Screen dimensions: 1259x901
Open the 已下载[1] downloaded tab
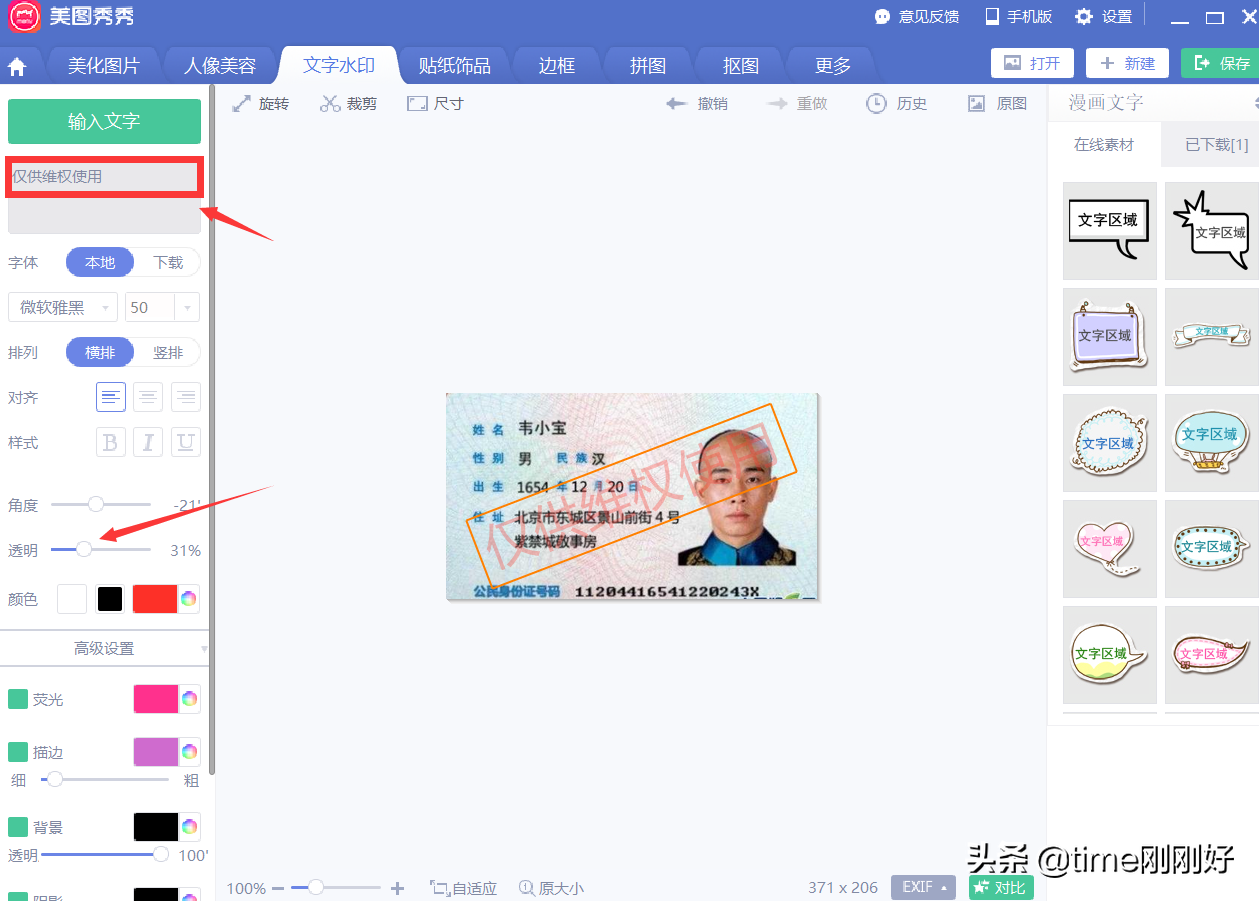coord(1211,145)
